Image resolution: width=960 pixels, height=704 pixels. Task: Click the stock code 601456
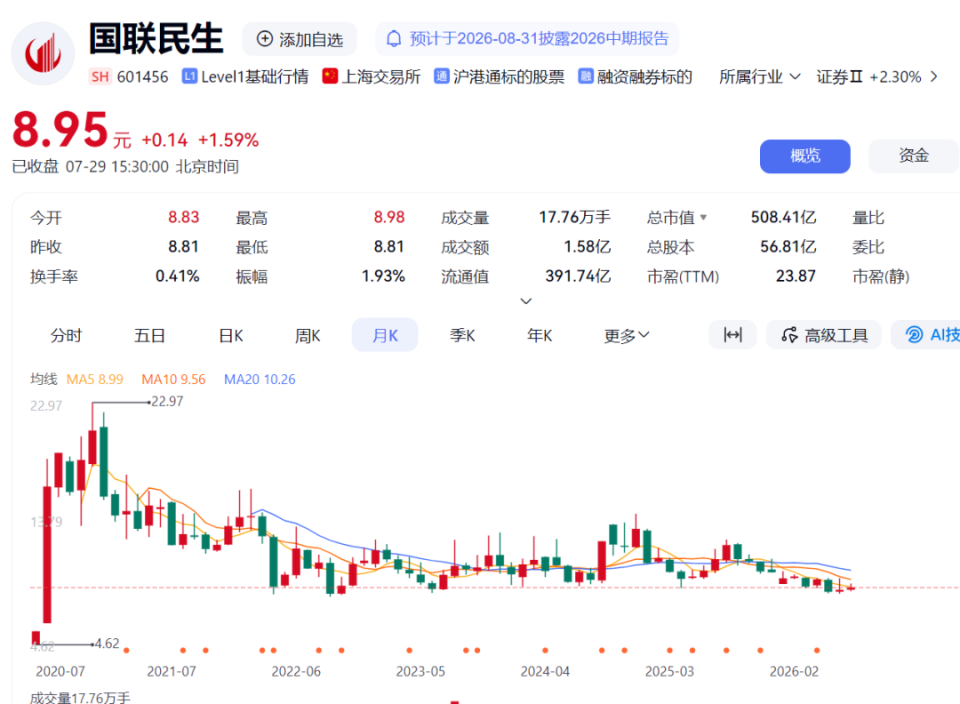(142, 77)
